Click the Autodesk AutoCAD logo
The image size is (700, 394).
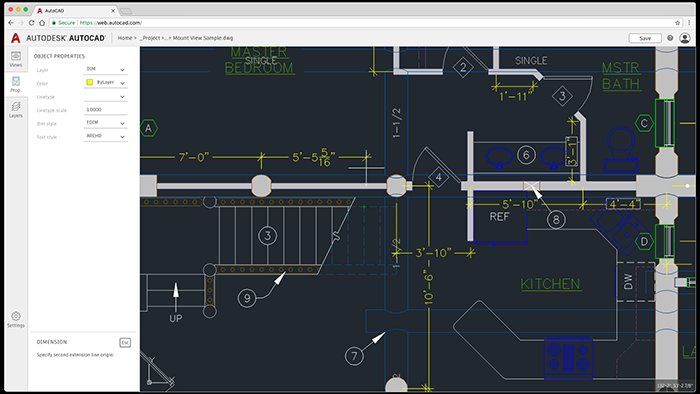click(x=58, y=38)
